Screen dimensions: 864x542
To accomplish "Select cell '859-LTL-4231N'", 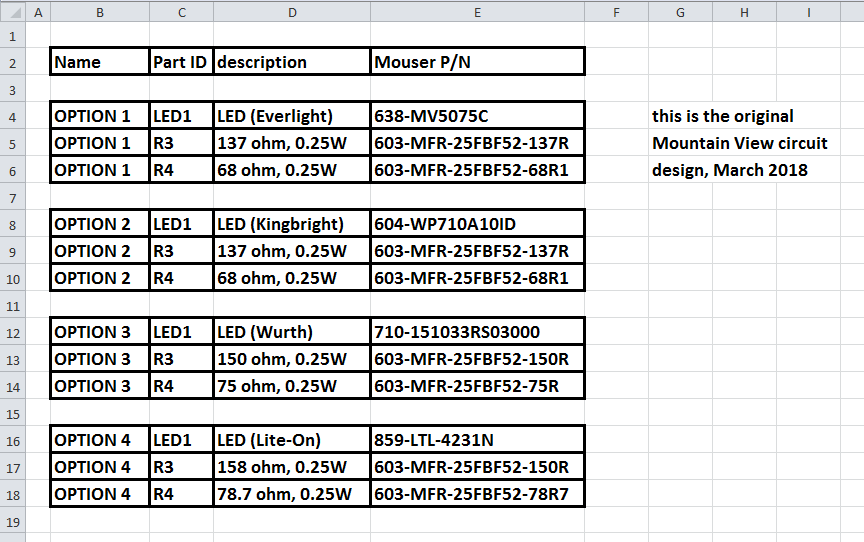I will click(477, 440).
